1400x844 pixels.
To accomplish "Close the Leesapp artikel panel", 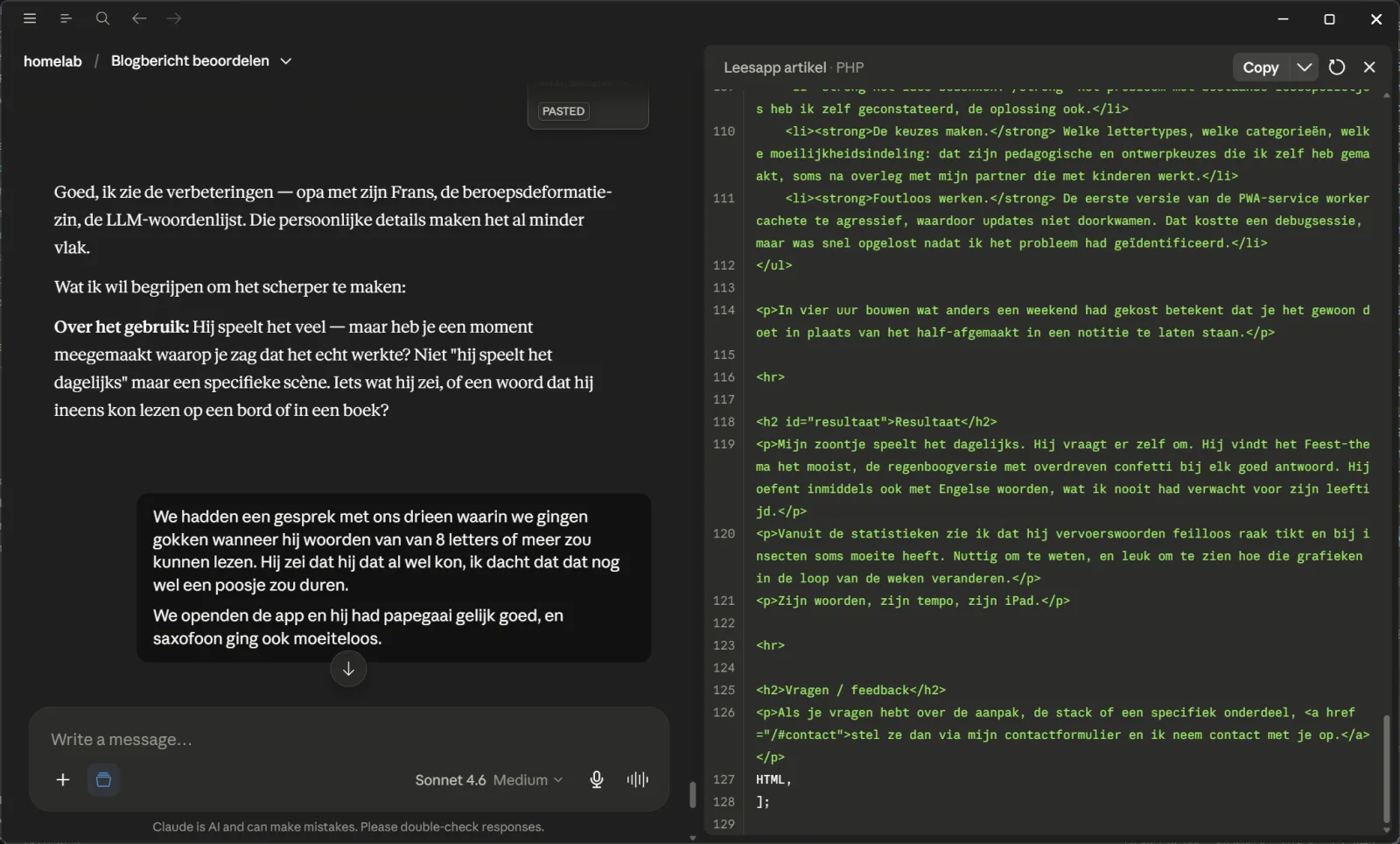I will [x=1369, y=67].
